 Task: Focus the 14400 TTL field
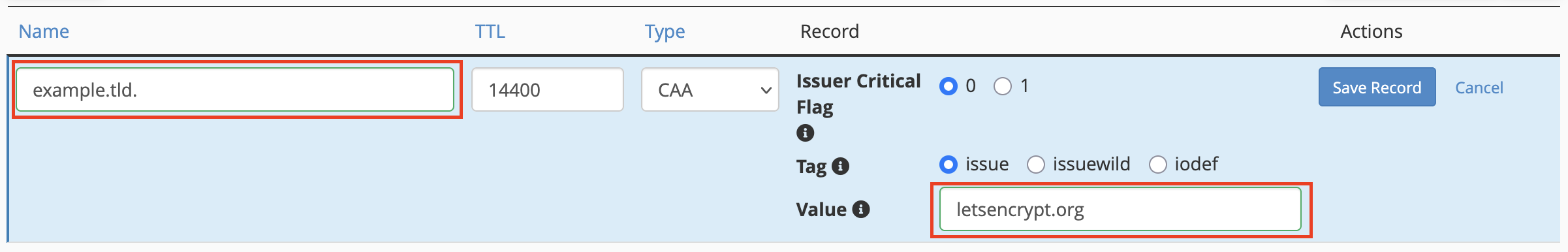(x=547, y=89)
